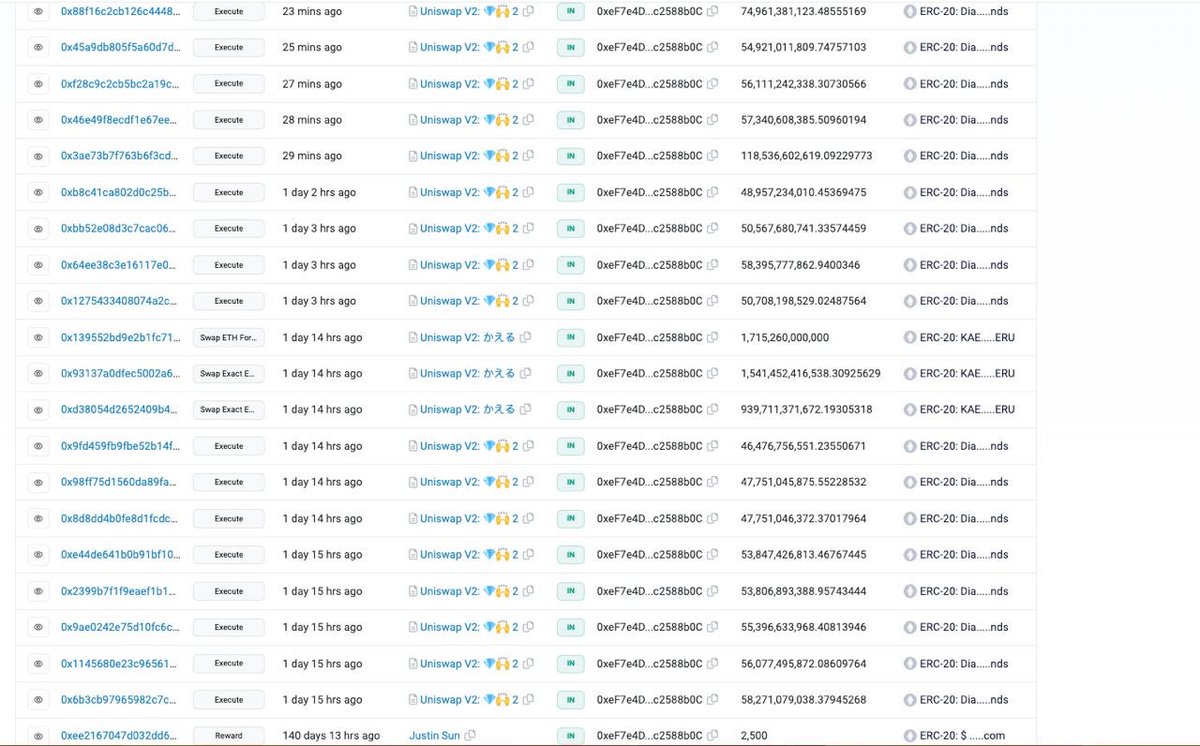1200x746 pixels.
Task: Click Execute method for 0x45a9db805f5a60d7d
Action: coord(228,47)
